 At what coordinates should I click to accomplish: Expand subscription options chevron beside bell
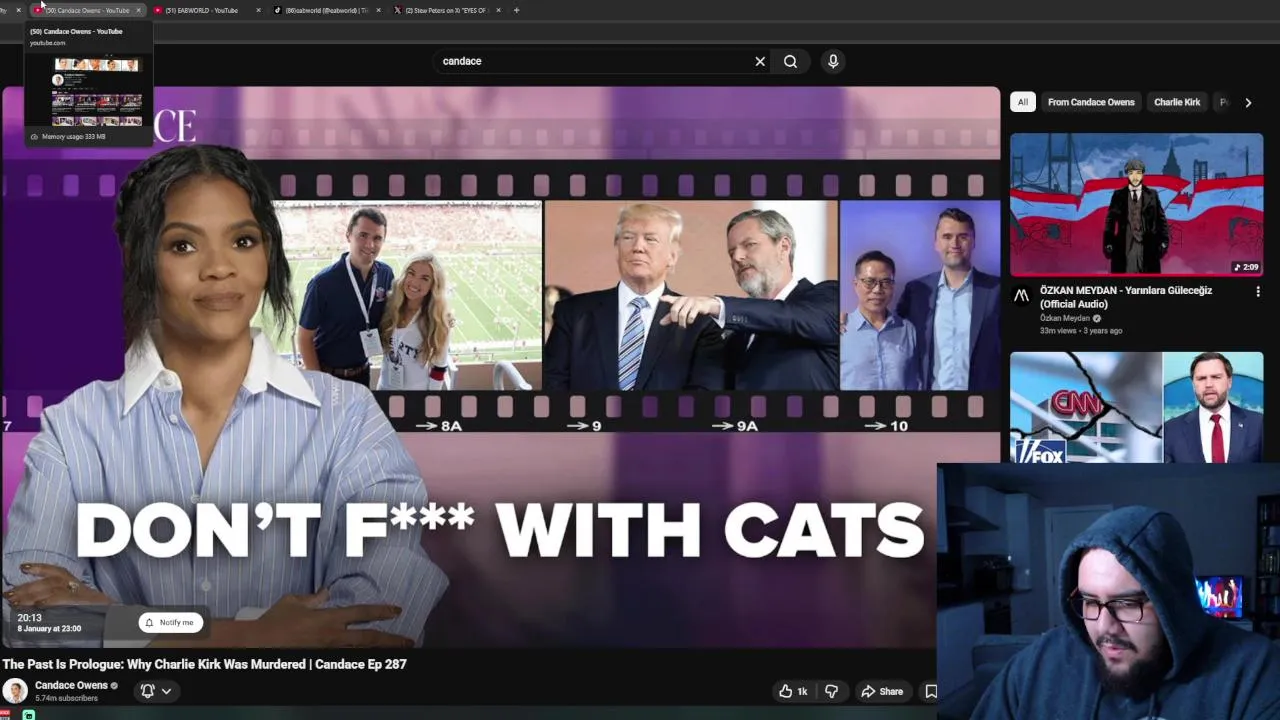point(166,690)
